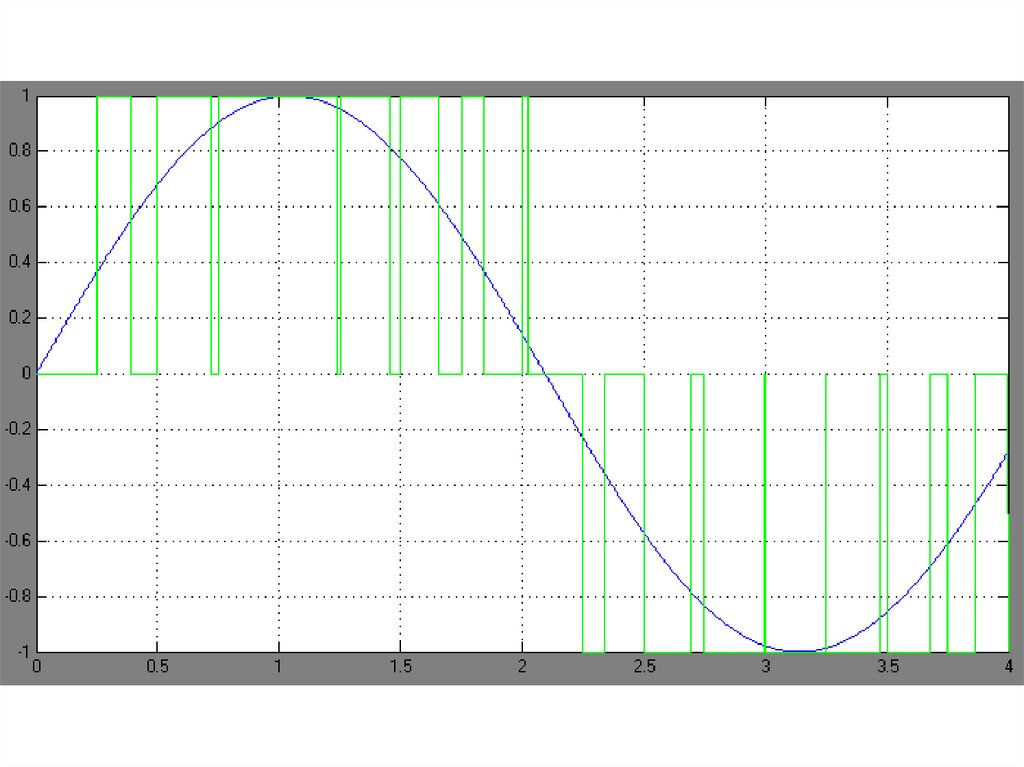The width and height of the screenshot is (1024, 767).
Task: Click the x-axis tick label 1.5
Action: (x=400, y=665)
